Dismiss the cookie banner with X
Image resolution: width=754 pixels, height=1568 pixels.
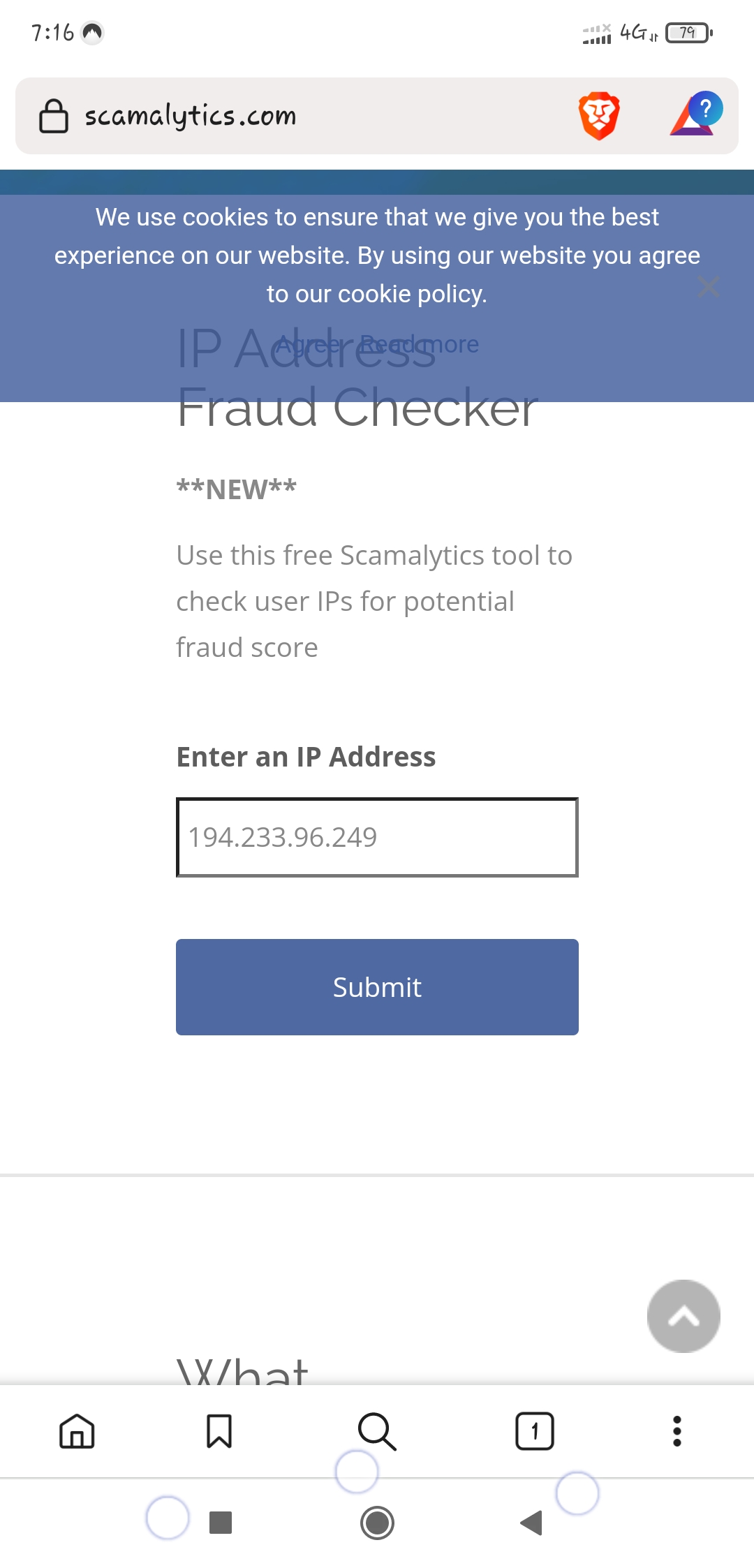pyautogui.click(x=709, y=286)
